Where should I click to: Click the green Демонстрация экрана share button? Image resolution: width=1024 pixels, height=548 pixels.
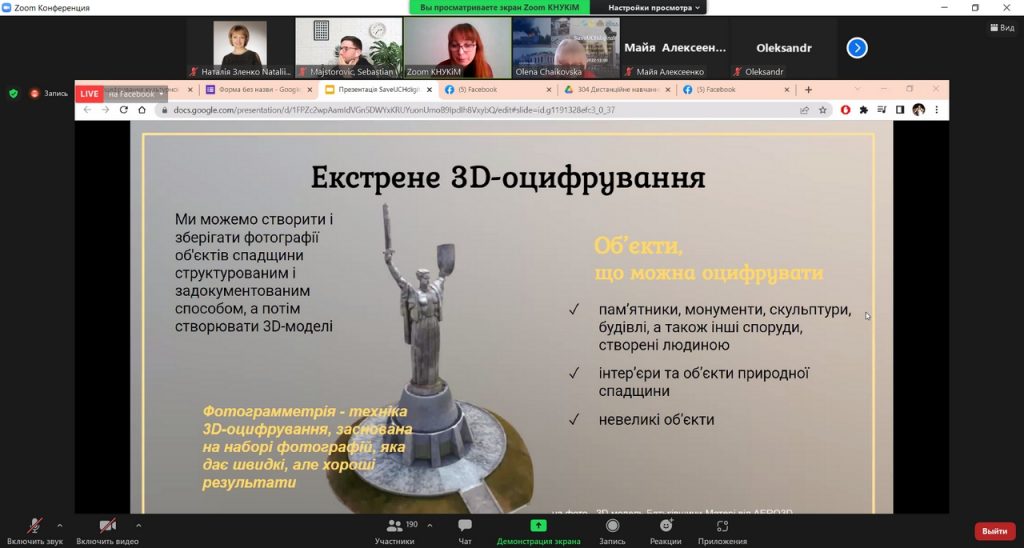pos(538,531)
